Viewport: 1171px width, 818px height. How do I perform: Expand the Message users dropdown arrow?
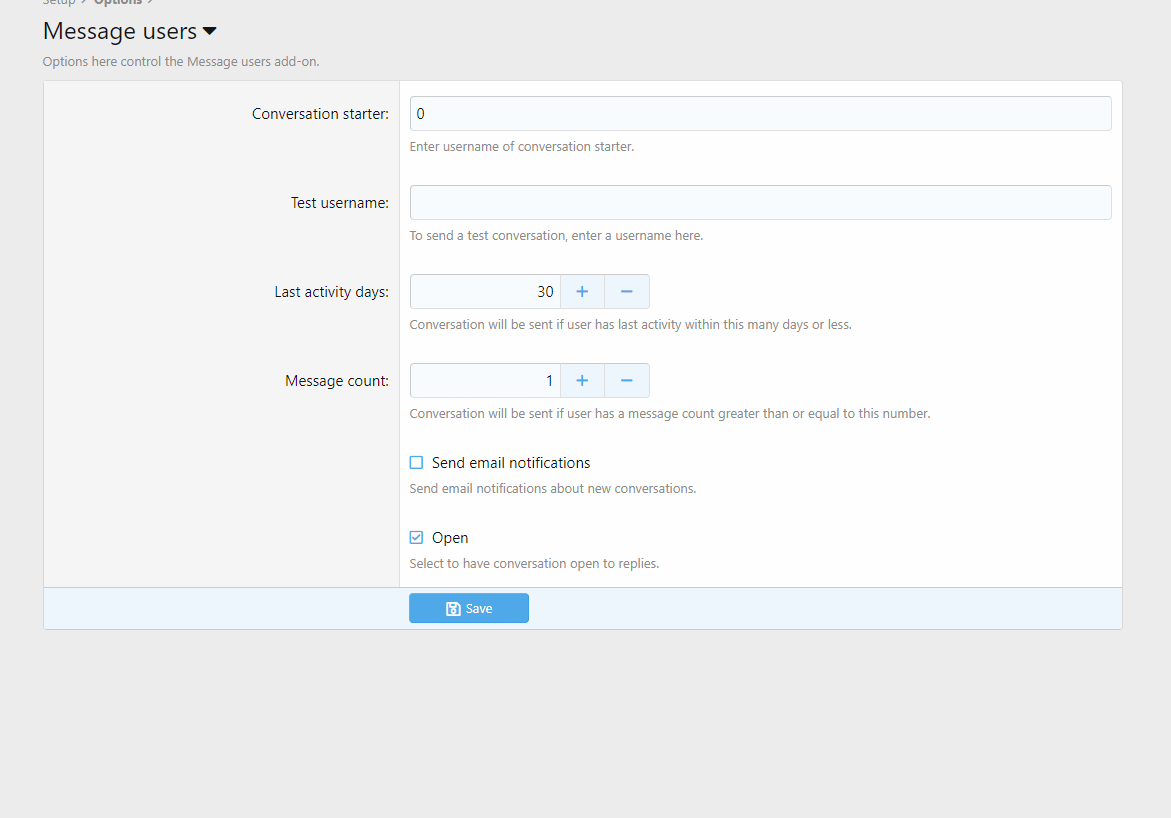point(210,32)
